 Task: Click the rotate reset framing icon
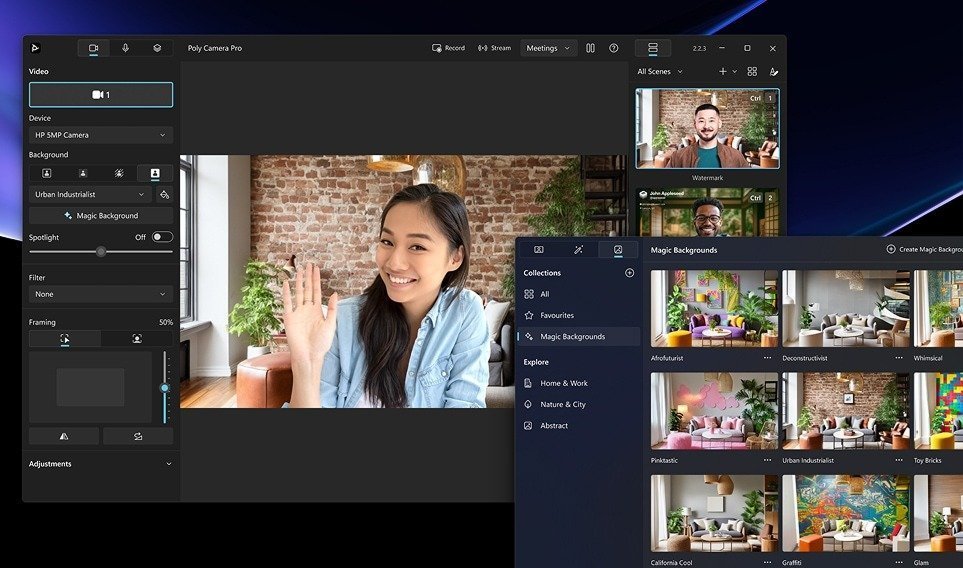pos(138,436)
